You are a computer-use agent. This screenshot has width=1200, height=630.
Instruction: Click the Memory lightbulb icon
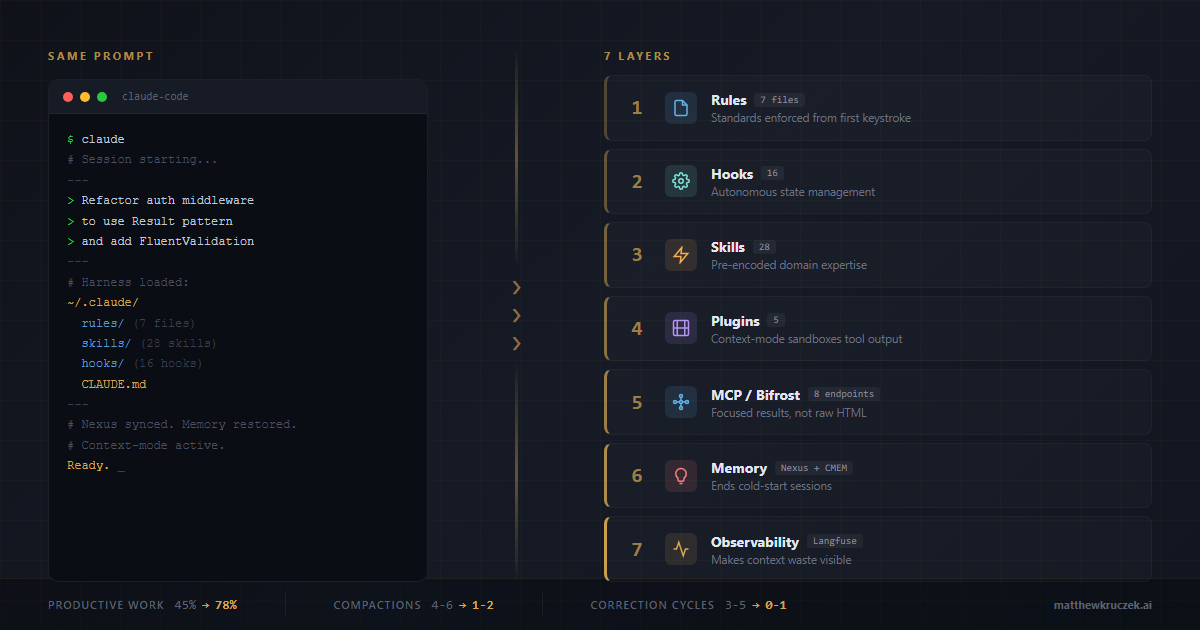[x=681, y=476]
